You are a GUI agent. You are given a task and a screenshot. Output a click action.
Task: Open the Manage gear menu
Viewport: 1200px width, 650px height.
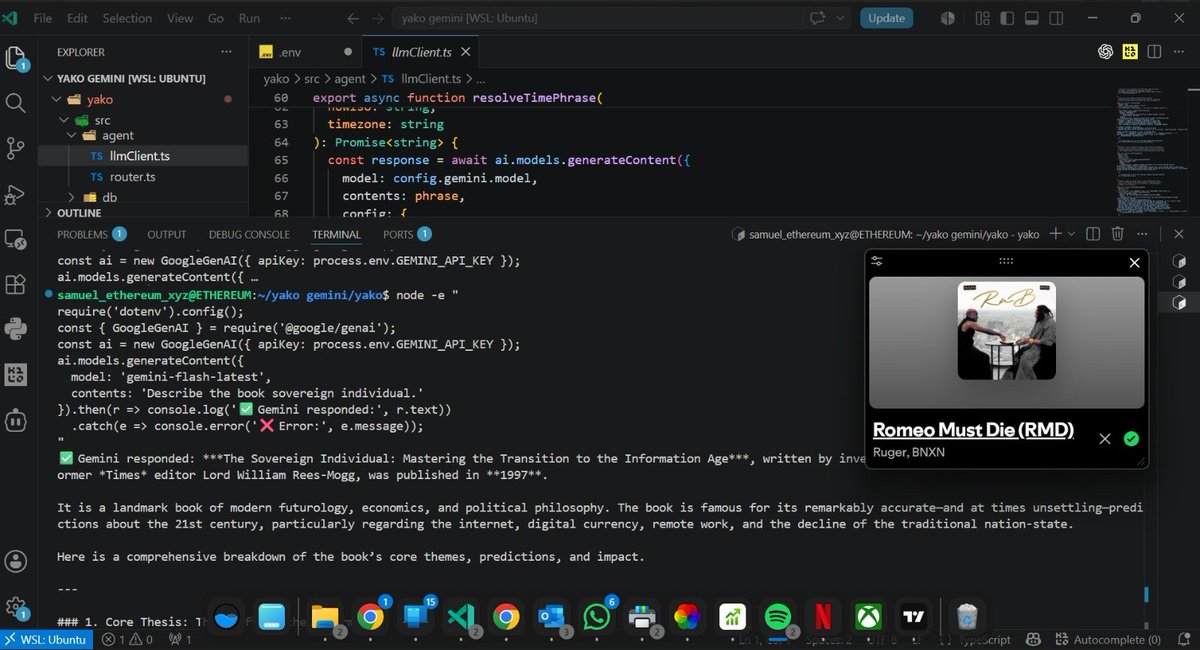16,607
